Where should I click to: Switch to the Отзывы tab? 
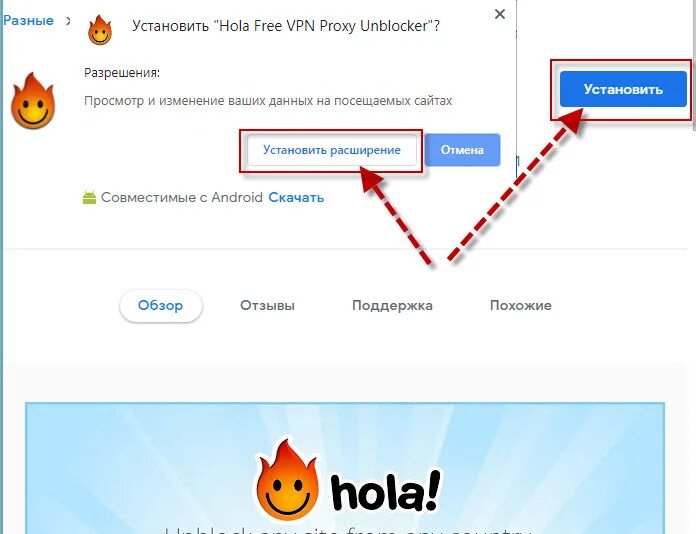coord(267,305)
